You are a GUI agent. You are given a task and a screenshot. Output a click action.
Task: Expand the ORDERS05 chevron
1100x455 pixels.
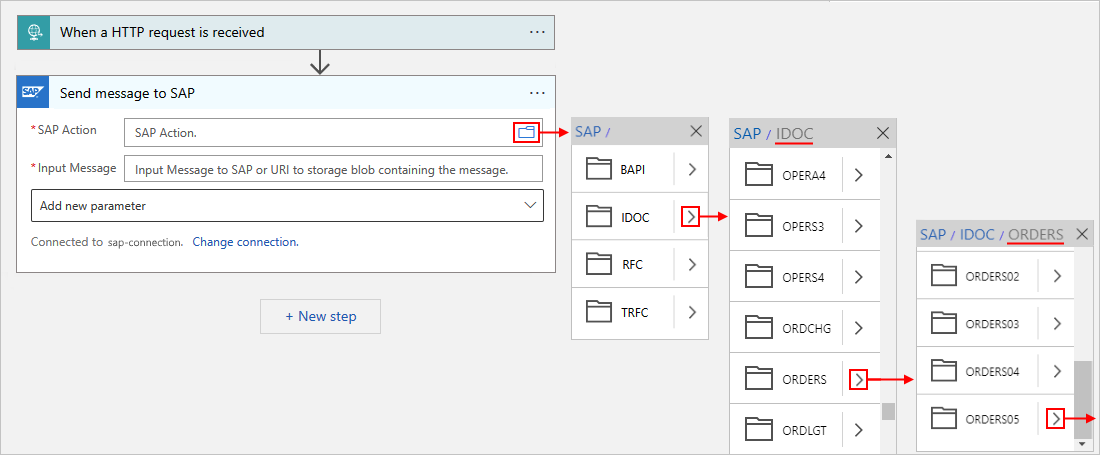(1056, 419)
